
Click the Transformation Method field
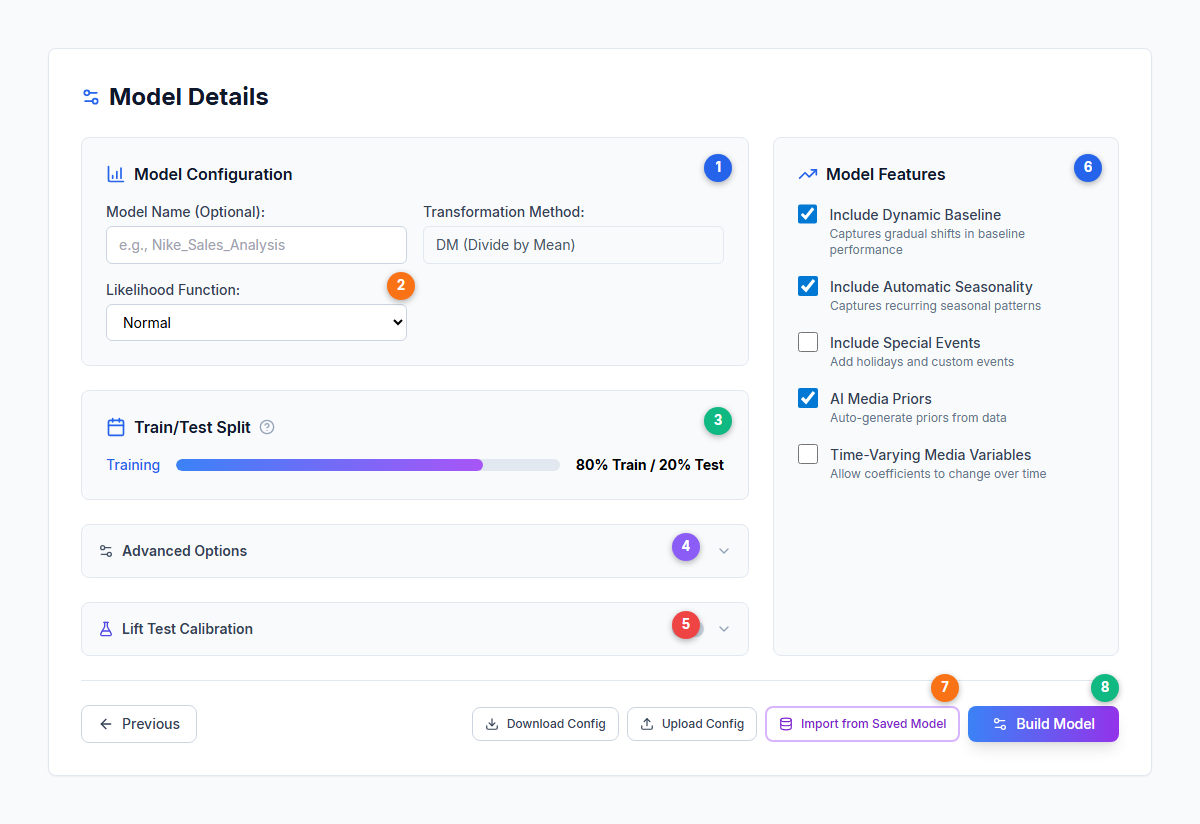573,245
